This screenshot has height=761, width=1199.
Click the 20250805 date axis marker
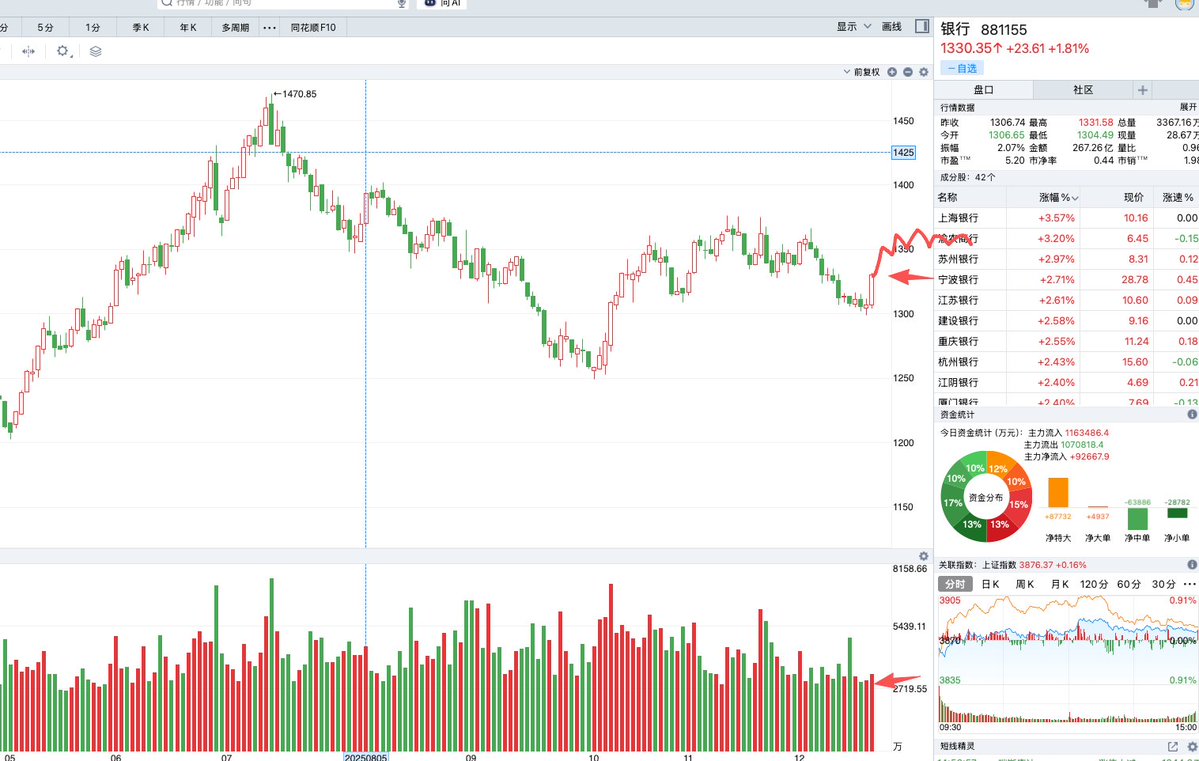pos(366,757)
